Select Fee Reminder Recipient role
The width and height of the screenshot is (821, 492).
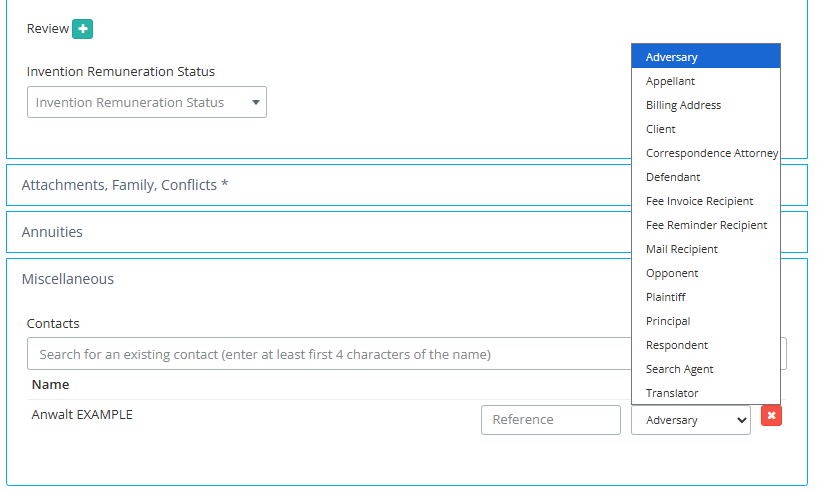pyautogui.click(x=706, y=225)
